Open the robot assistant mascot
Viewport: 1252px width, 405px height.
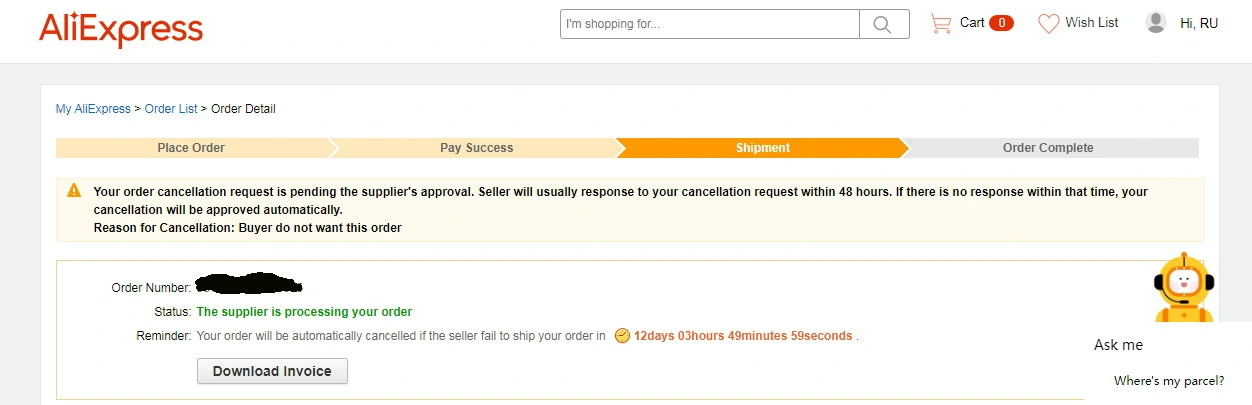point(1184,288)
